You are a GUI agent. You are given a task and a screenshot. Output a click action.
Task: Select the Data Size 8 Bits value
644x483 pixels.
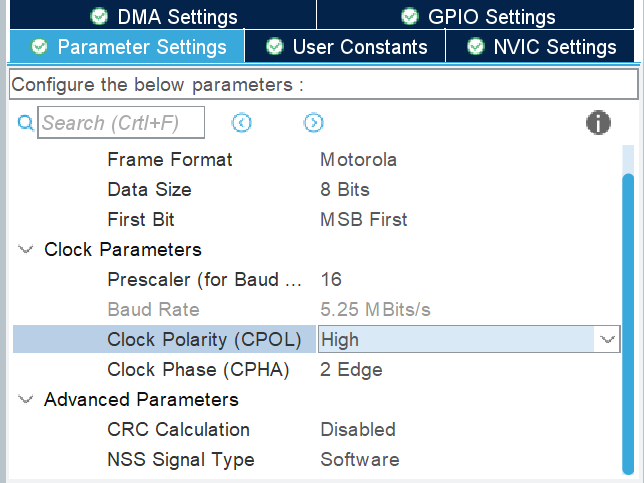tap(345, 190)
